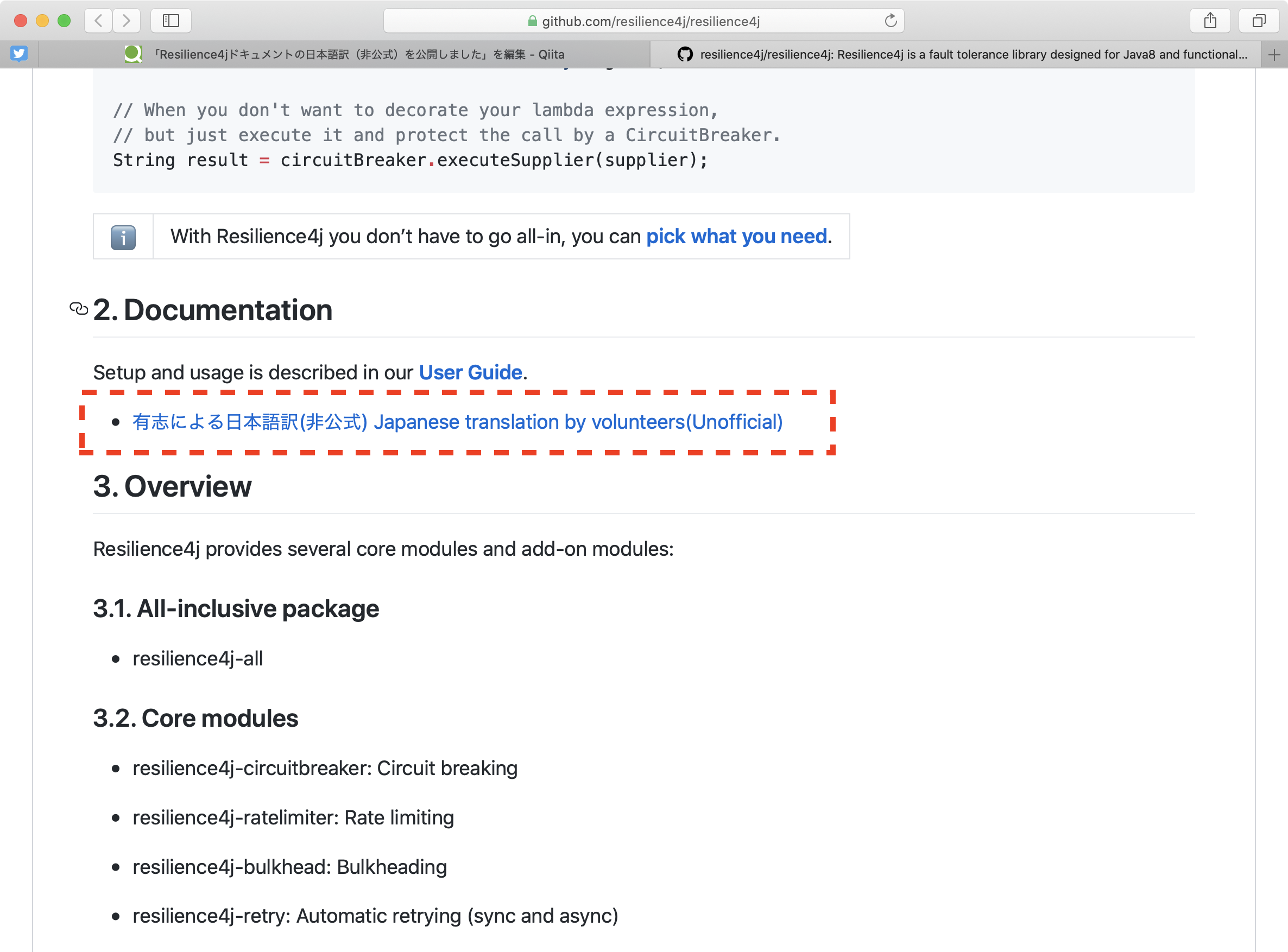Click the "3.1. All-inclusive package" heading
Screen dimensions: 1288x952
point(236,608)
